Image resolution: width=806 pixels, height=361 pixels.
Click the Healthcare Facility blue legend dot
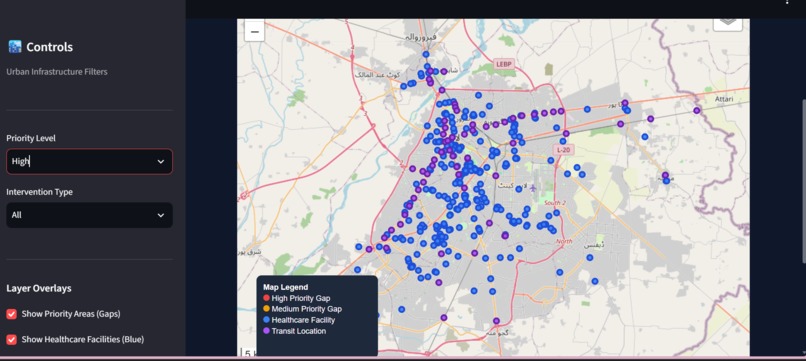266,320
